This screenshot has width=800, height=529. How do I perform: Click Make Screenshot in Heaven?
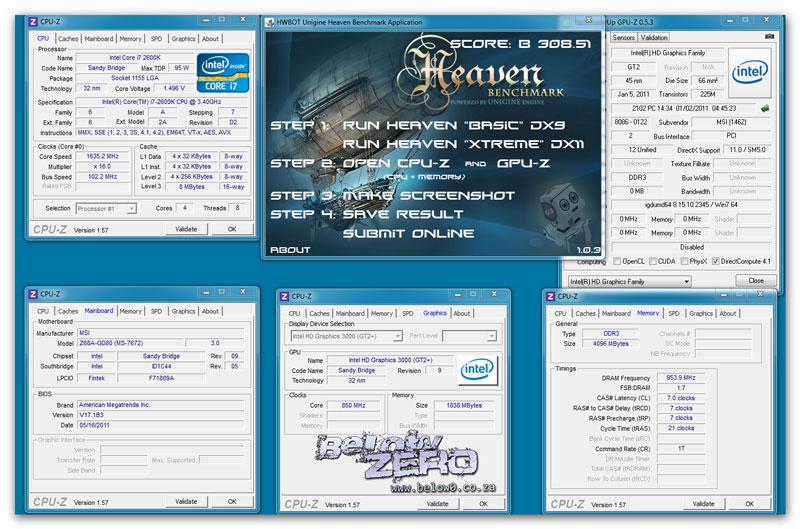click(x=429, y=196)
